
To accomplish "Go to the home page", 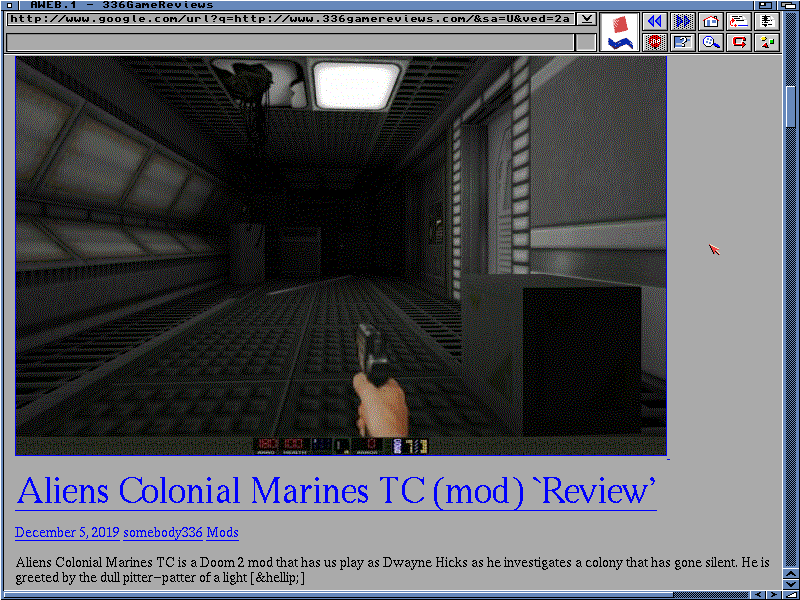I will pyautogui.click(x=710, y=20).
